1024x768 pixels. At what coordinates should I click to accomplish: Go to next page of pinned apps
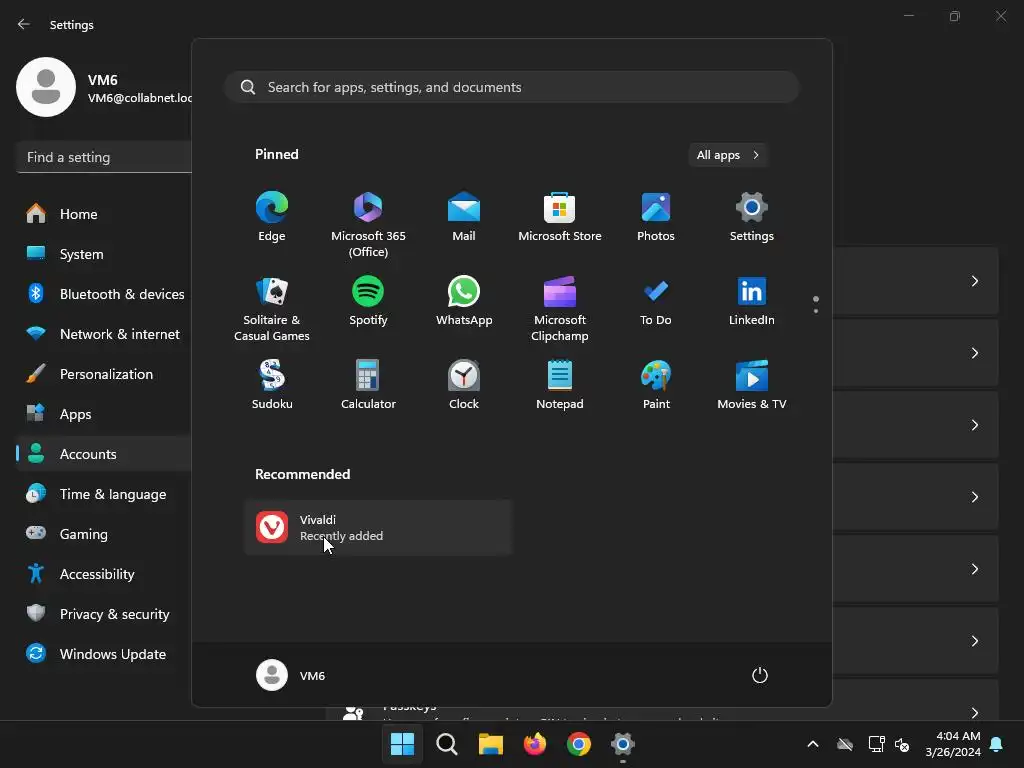pyautogui.click(x=816, y=312)
